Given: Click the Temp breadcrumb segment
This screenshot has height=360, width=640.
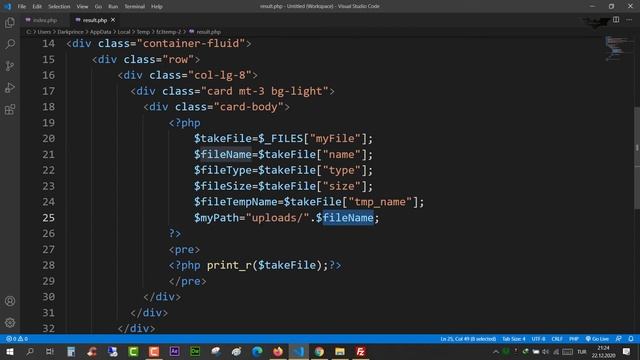Looking at the screenshot, I should pyautogui.click(x=143, y=32).
